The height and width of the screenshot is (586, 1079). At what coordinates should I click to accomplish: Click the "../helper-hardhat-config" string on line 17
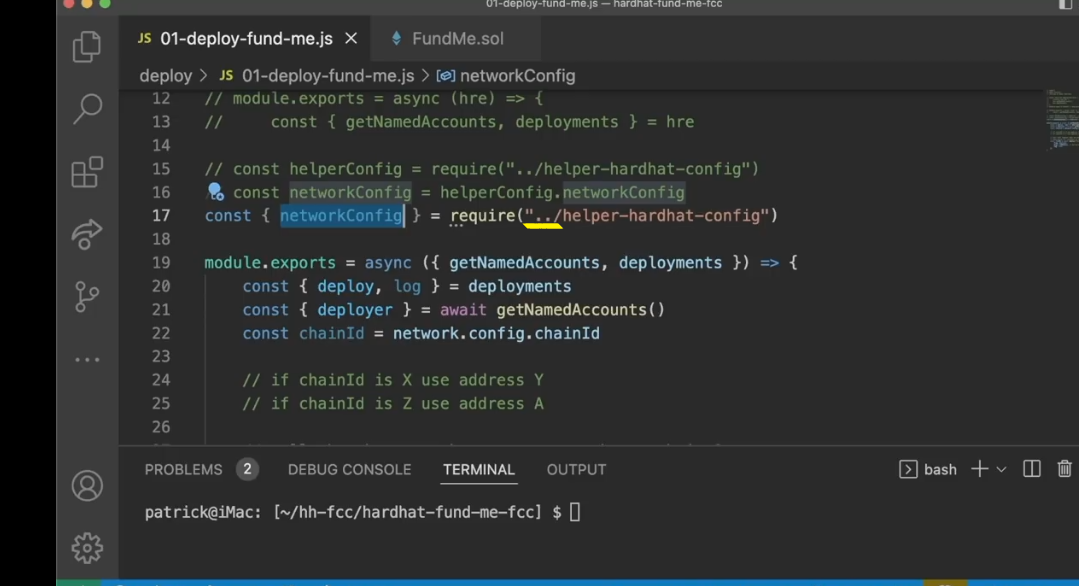(x=648, y=215)
